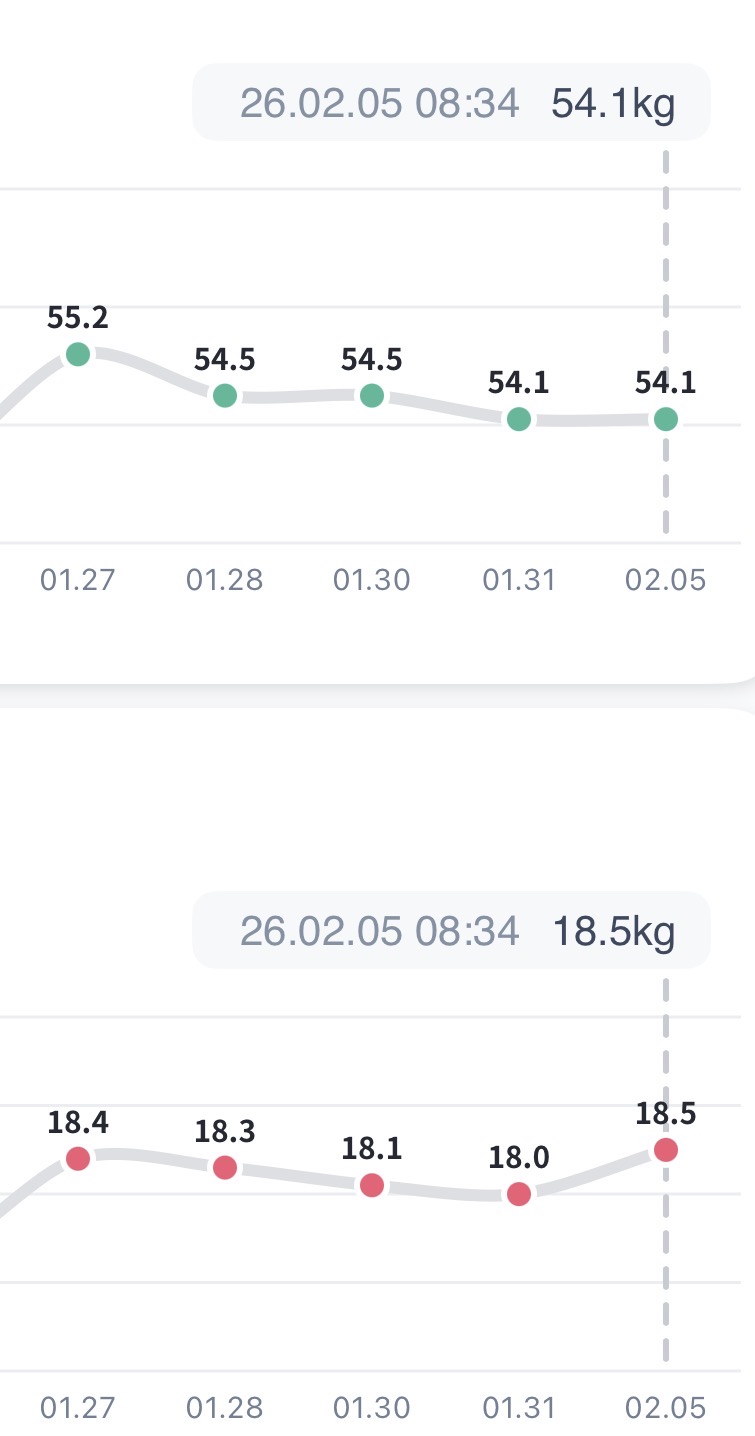Tap the green 54.1 point on 02.05

point(666,419)
